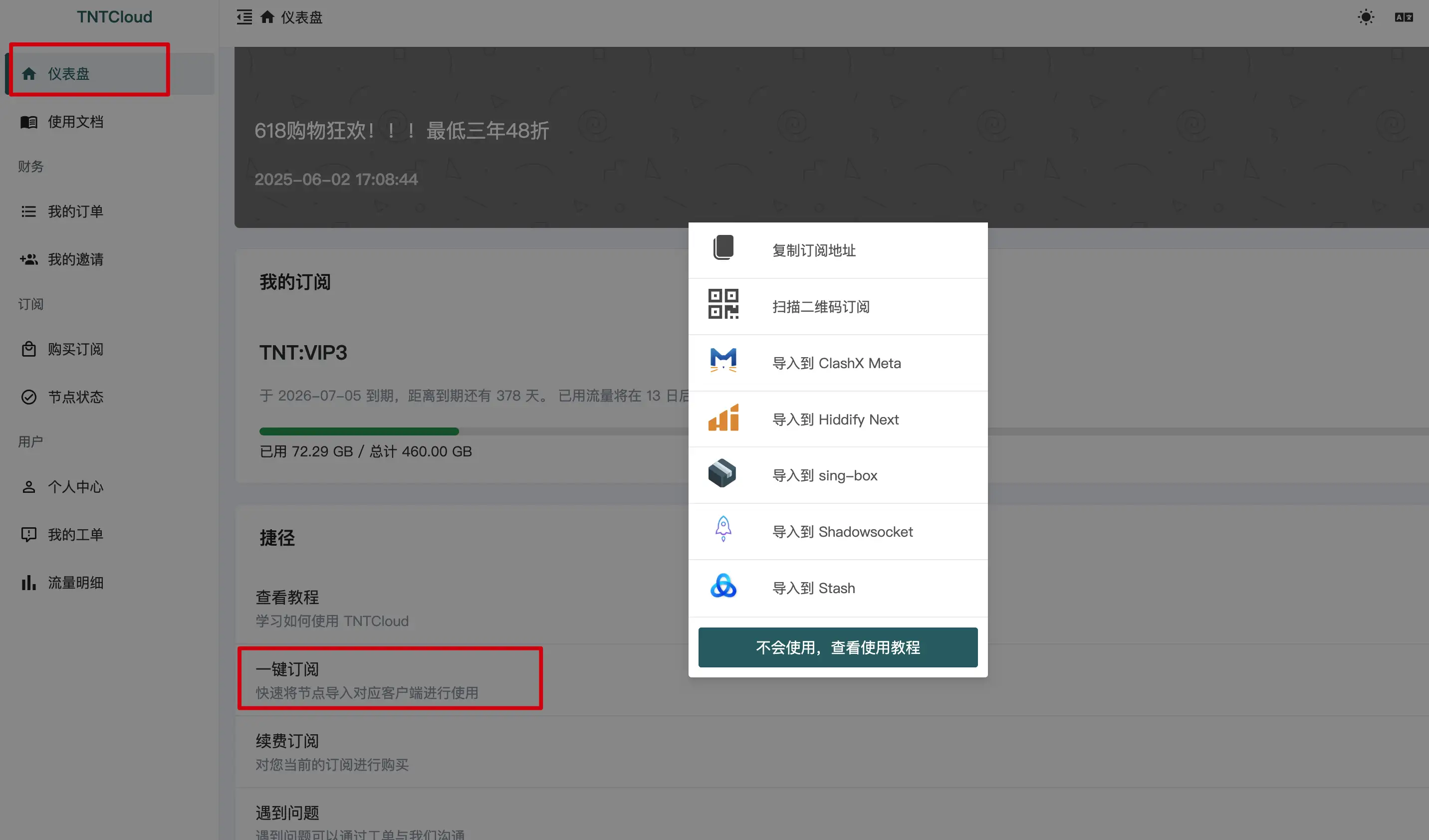Click the ClashX Meta import icon
Viewport: 1429px width, 840px height.
click(x=722, y=361)
